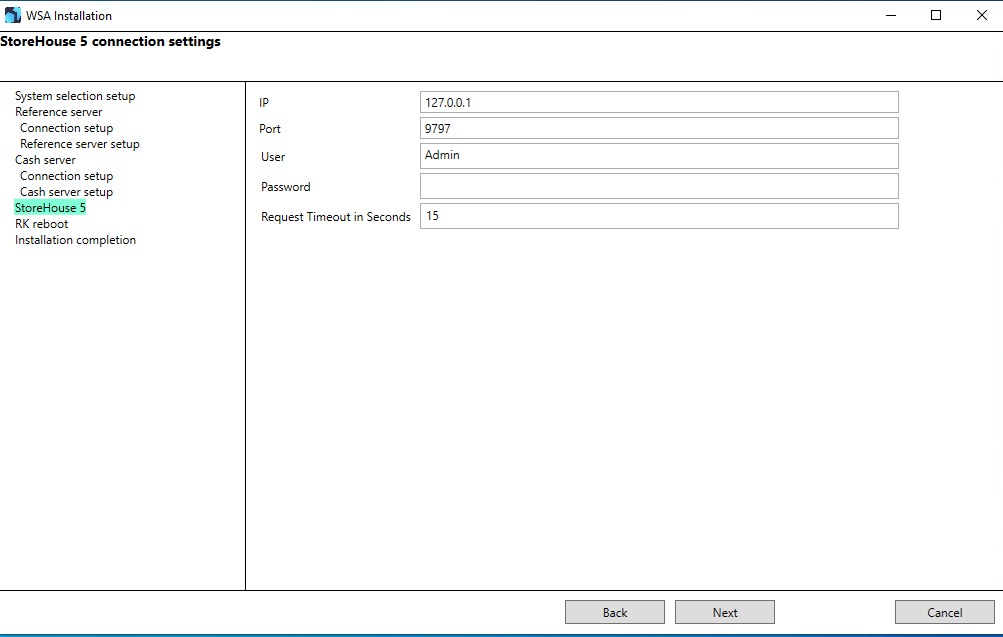1003x637 pixels.
Task: Click the Request Timeout field with 15
Action: (659, 216)
